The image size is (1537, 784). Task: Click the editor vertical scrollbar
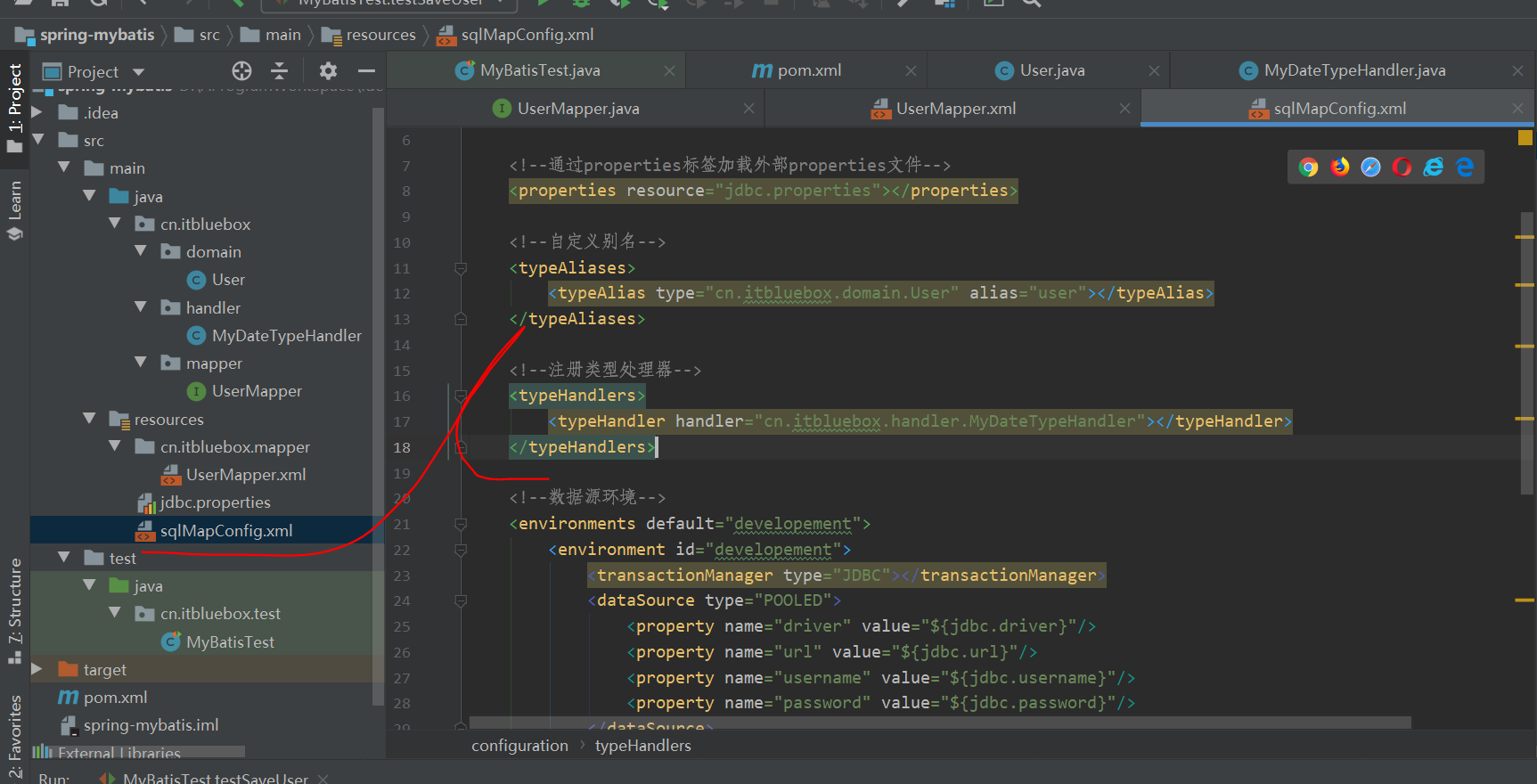1527,353
